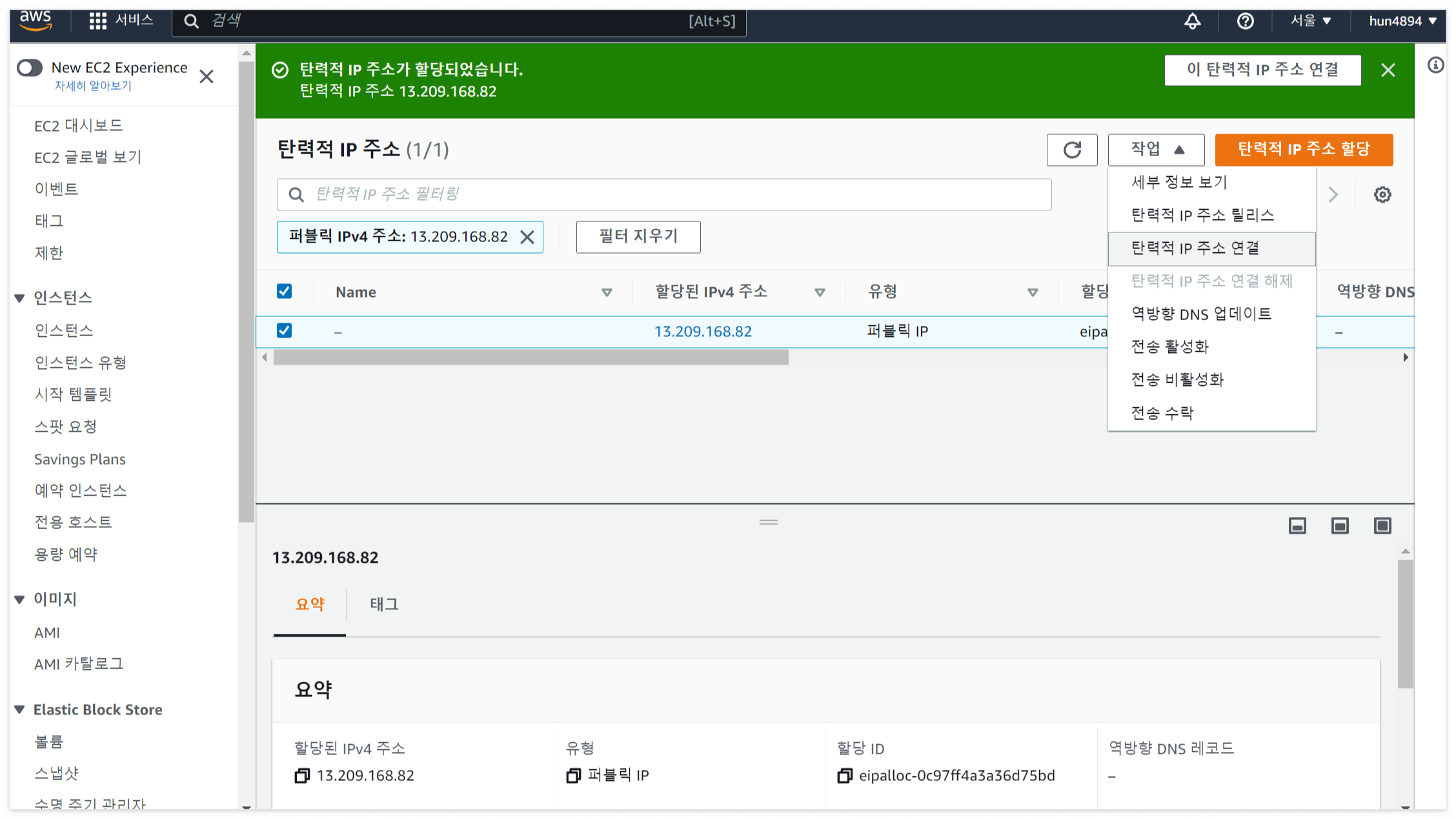The height and width of the screenshot is (819, 1456).
Task: Open table preferences gear icon
Action: tap(1382, 194)
